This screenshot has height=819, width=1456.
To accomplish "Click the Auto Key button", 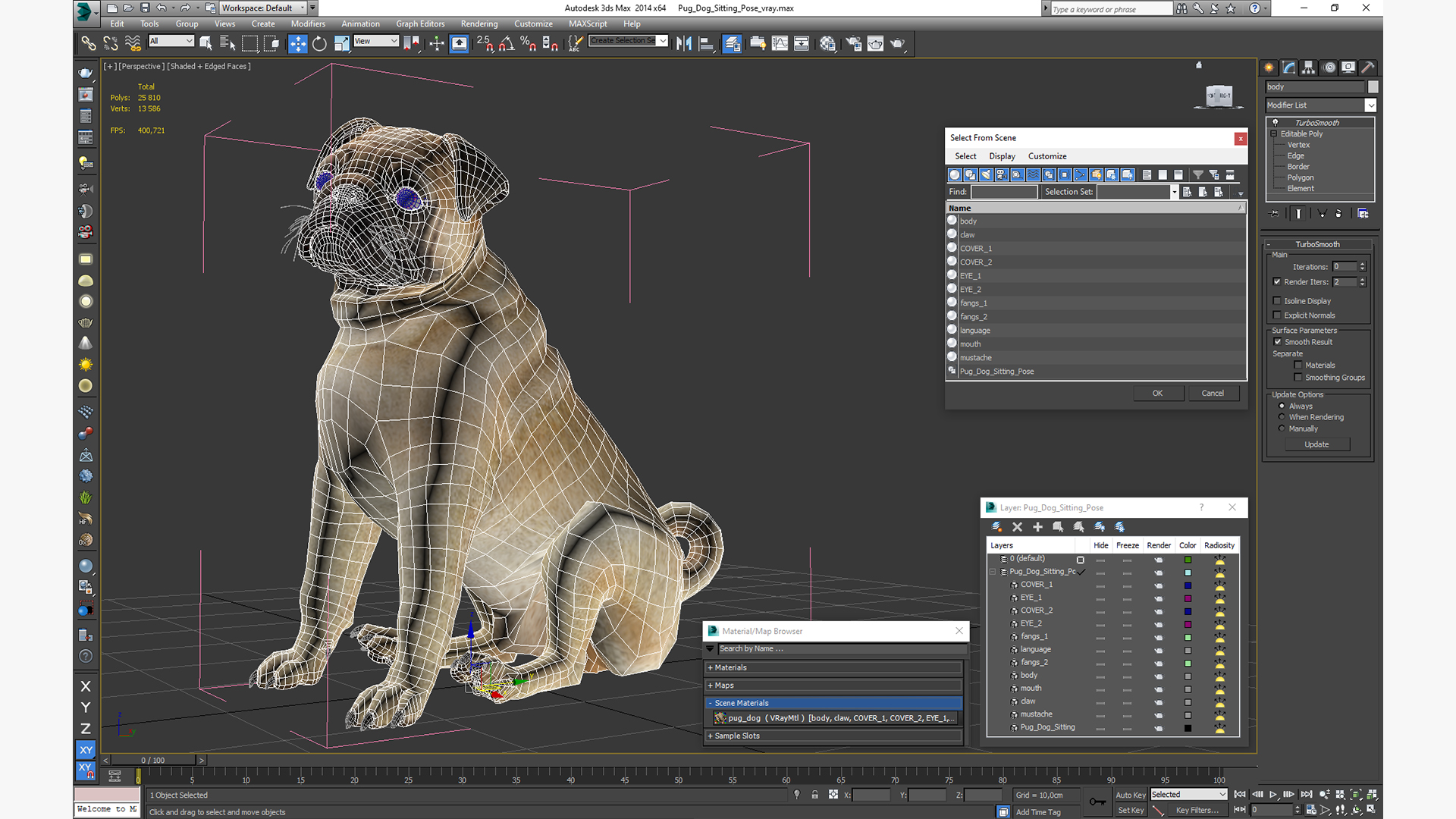I will [x=1130, y=795].
